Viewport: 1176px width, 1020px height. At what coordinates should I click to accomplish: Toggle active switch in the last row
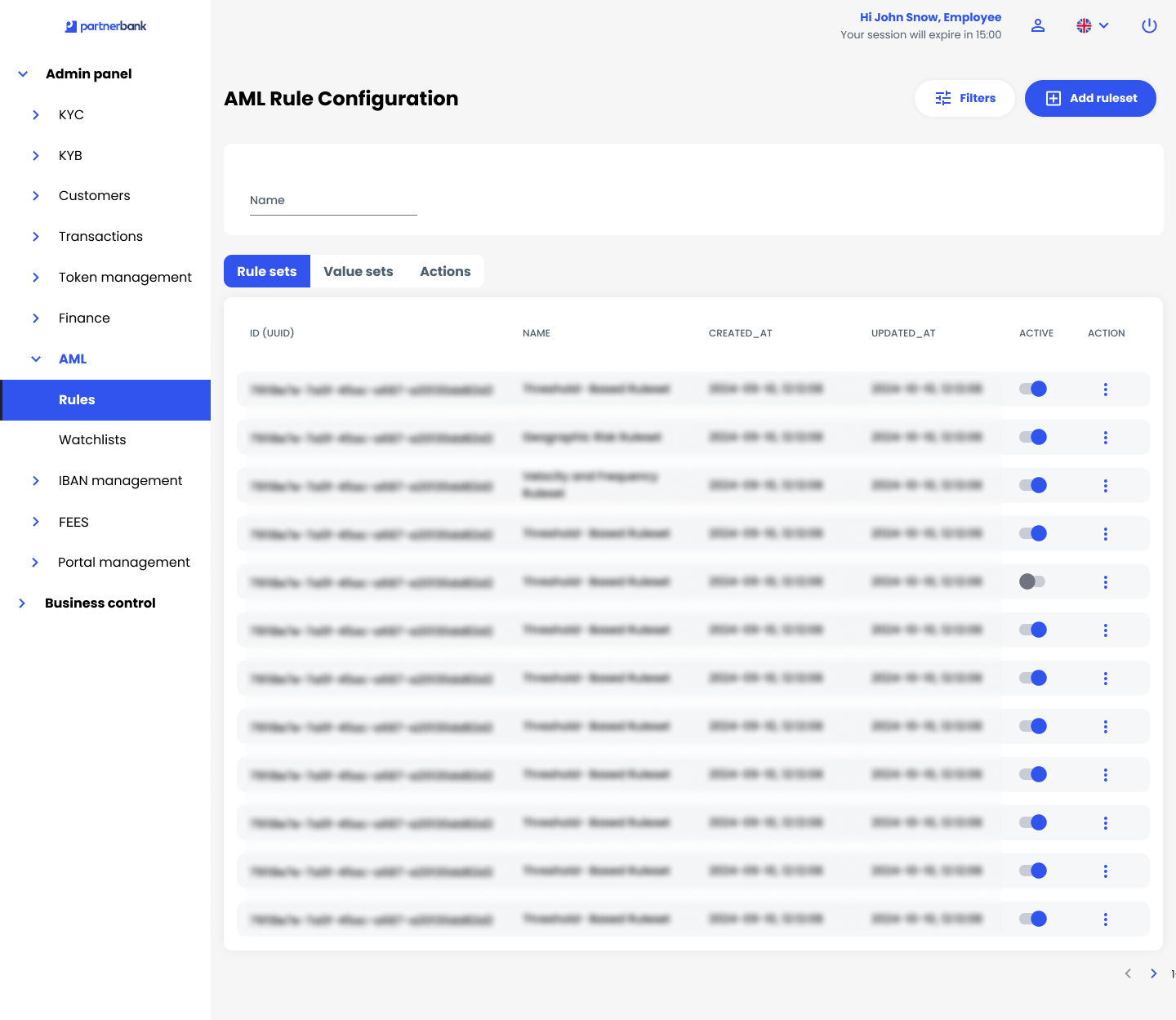coord(1033,919)
